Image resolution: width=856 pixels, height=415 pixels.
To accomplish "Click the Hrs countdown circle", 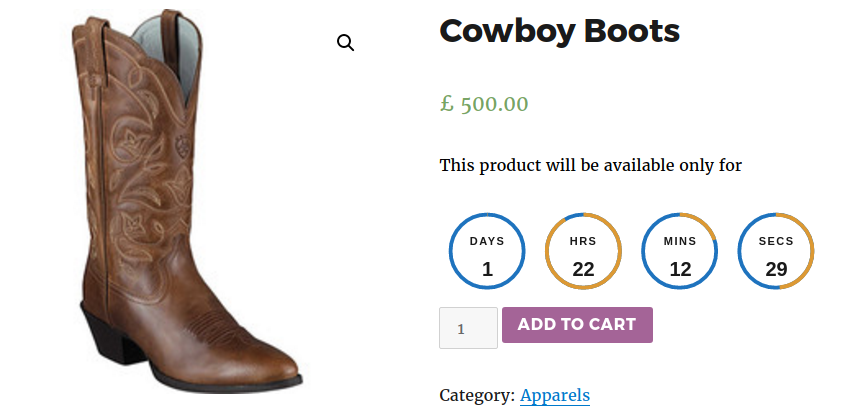I will click(583, 251).
